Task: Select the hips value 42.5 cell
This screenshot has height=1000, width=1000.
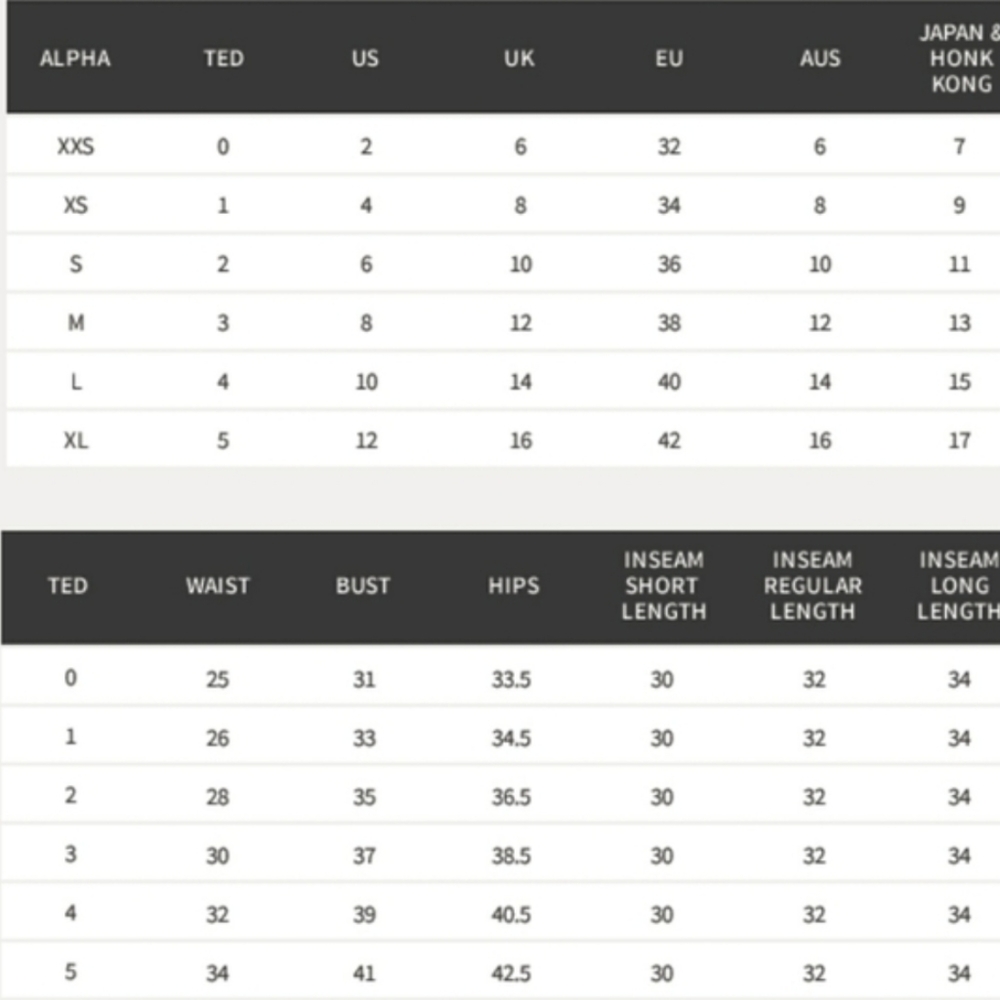Action: (511, 974)
